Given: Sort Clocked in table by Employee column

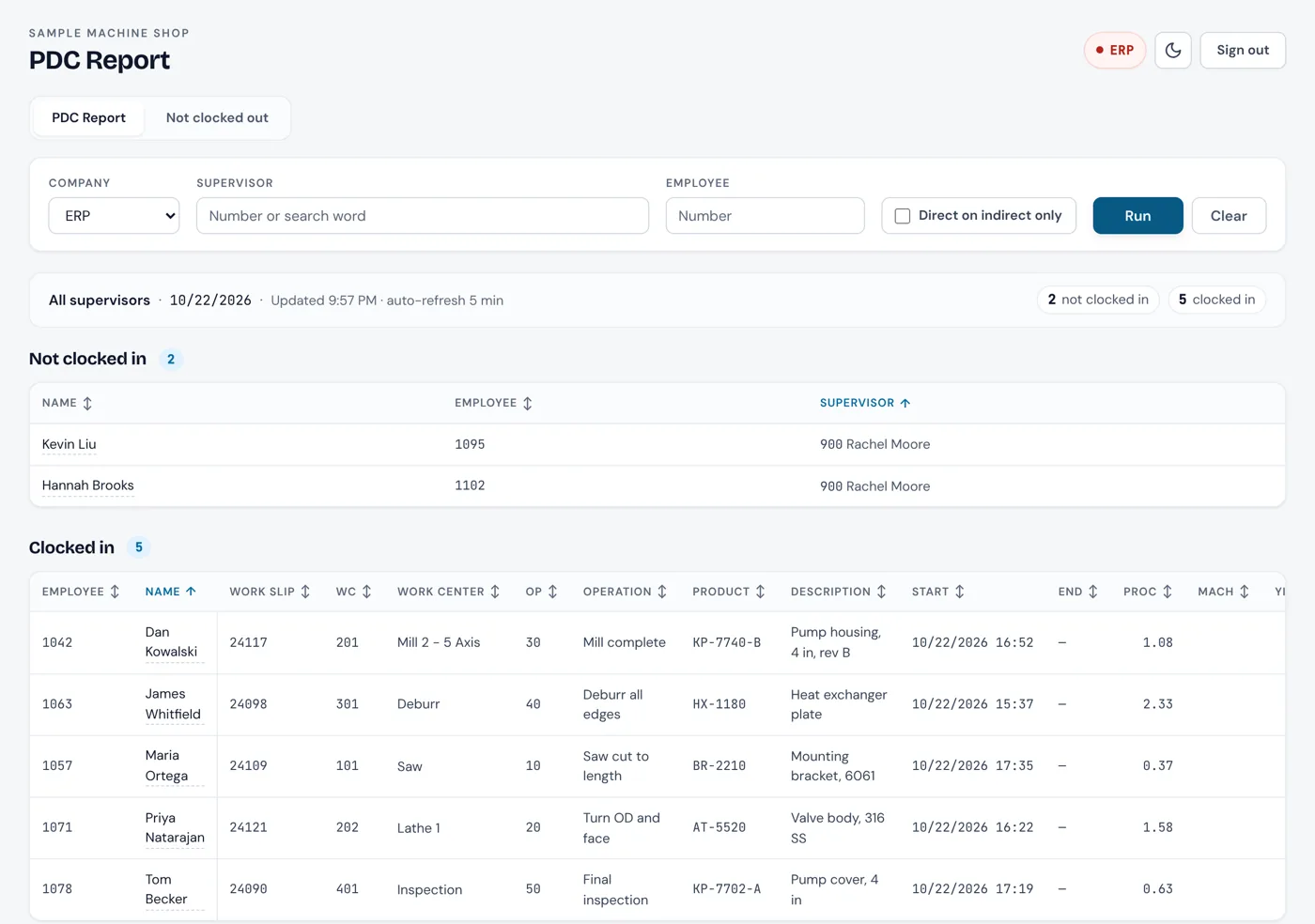Looking at the screenshot, I should coord(81,592).
